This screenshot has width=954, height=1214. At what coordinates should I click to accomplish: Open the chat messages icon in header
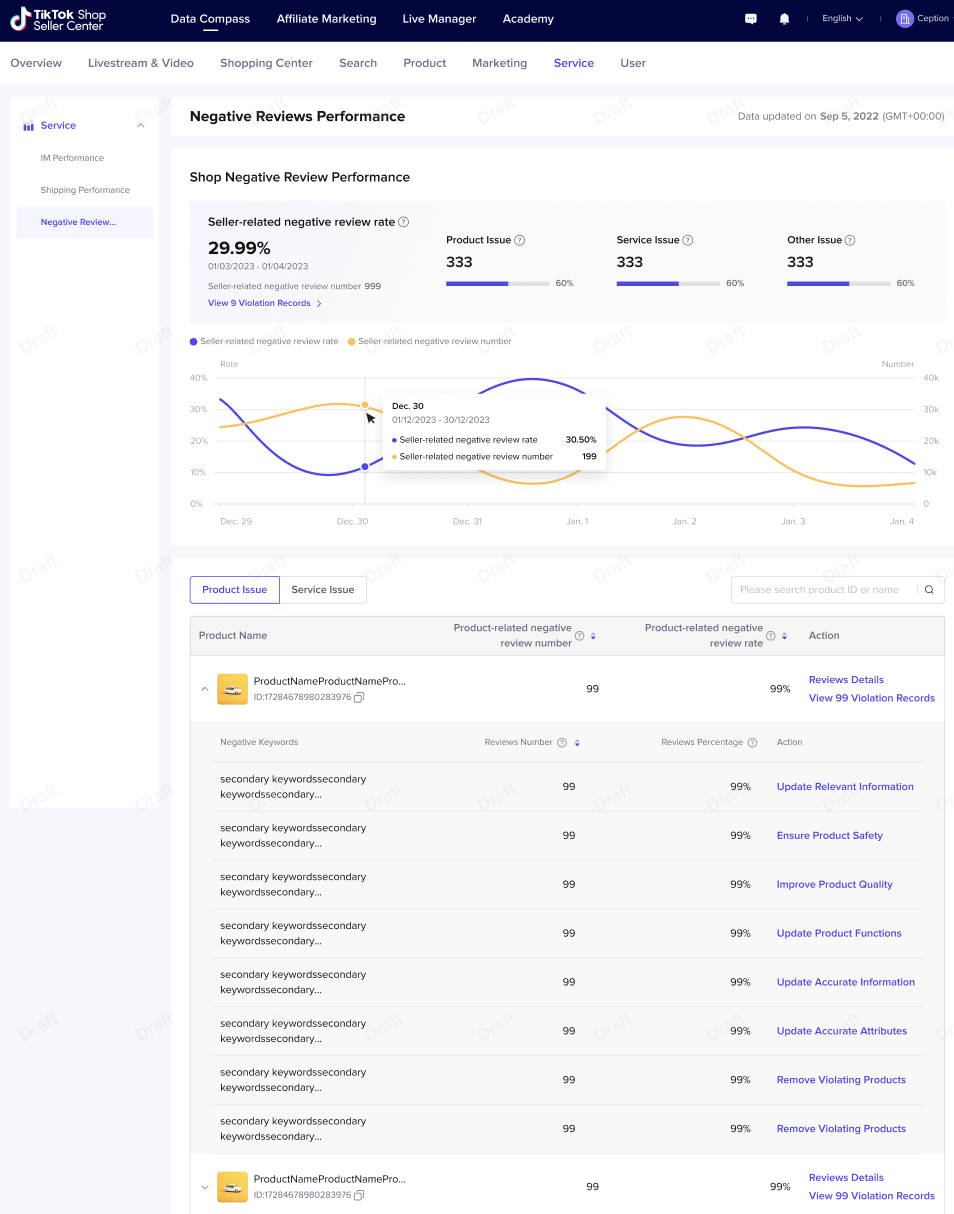pyautogui.click(x=751, y=19)
